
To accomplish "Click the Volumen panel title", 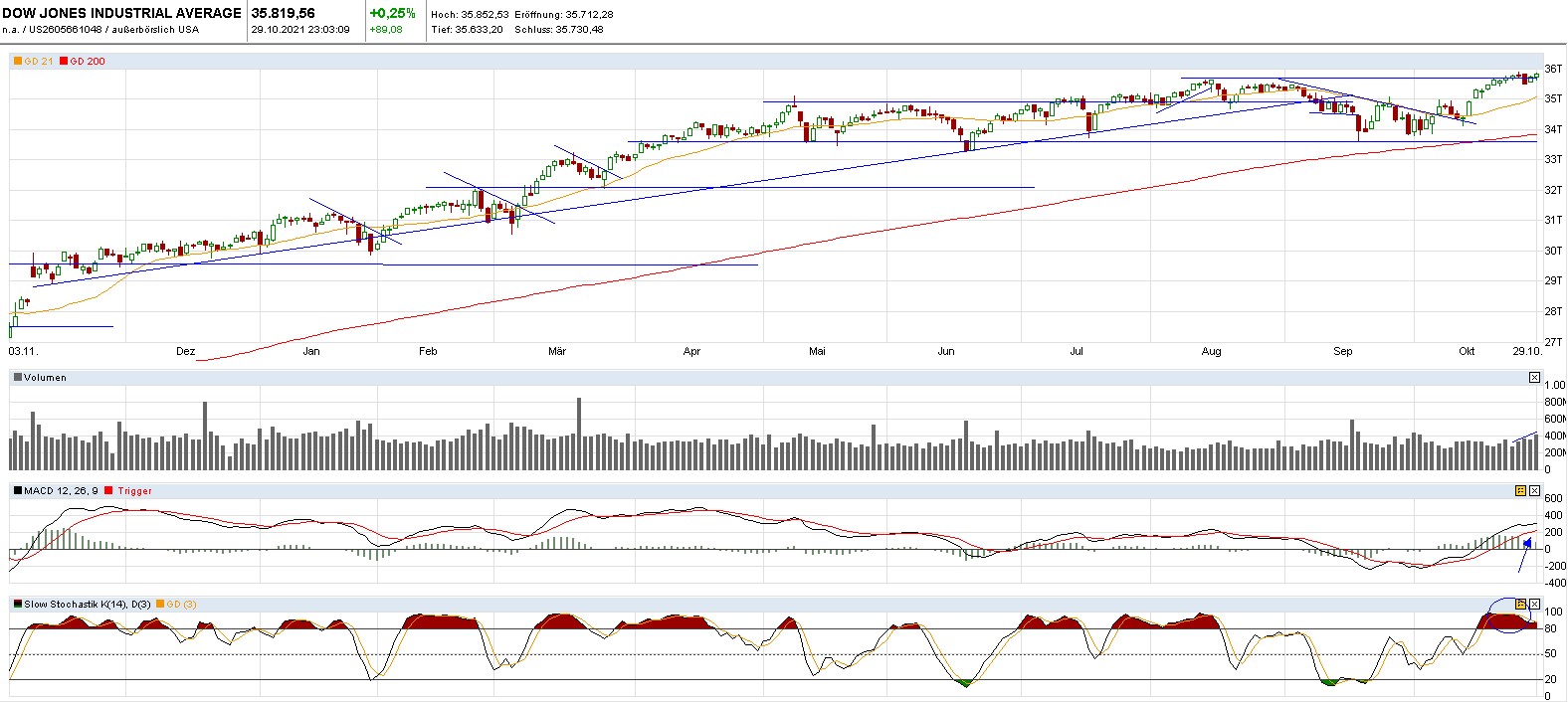I will pos(46,378).
